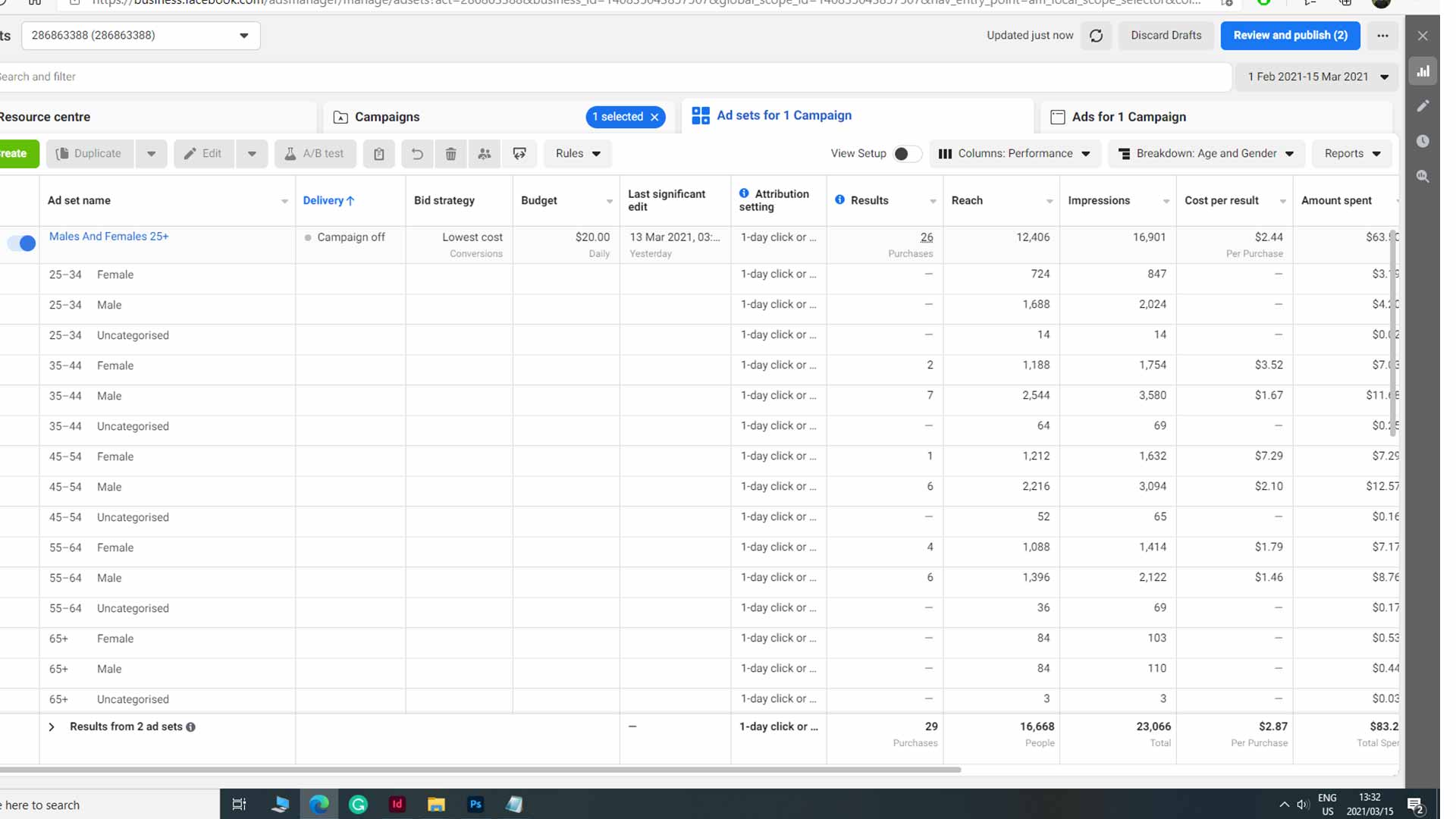Open the Reports dropdown

(x=1352, y=154)
